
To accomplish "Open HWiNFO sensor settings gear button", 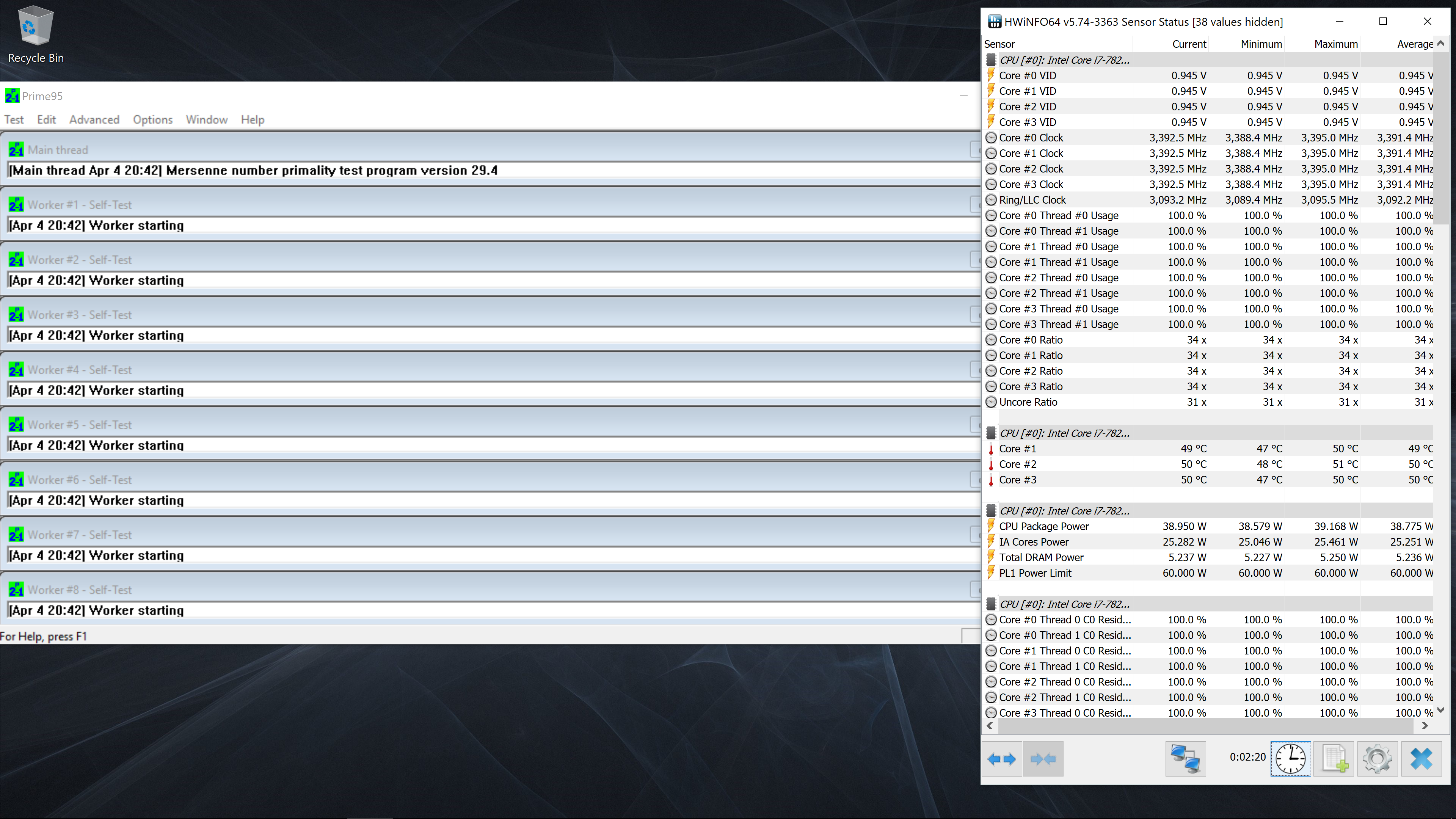I will pyautogui.click(x=1378, y=758).
